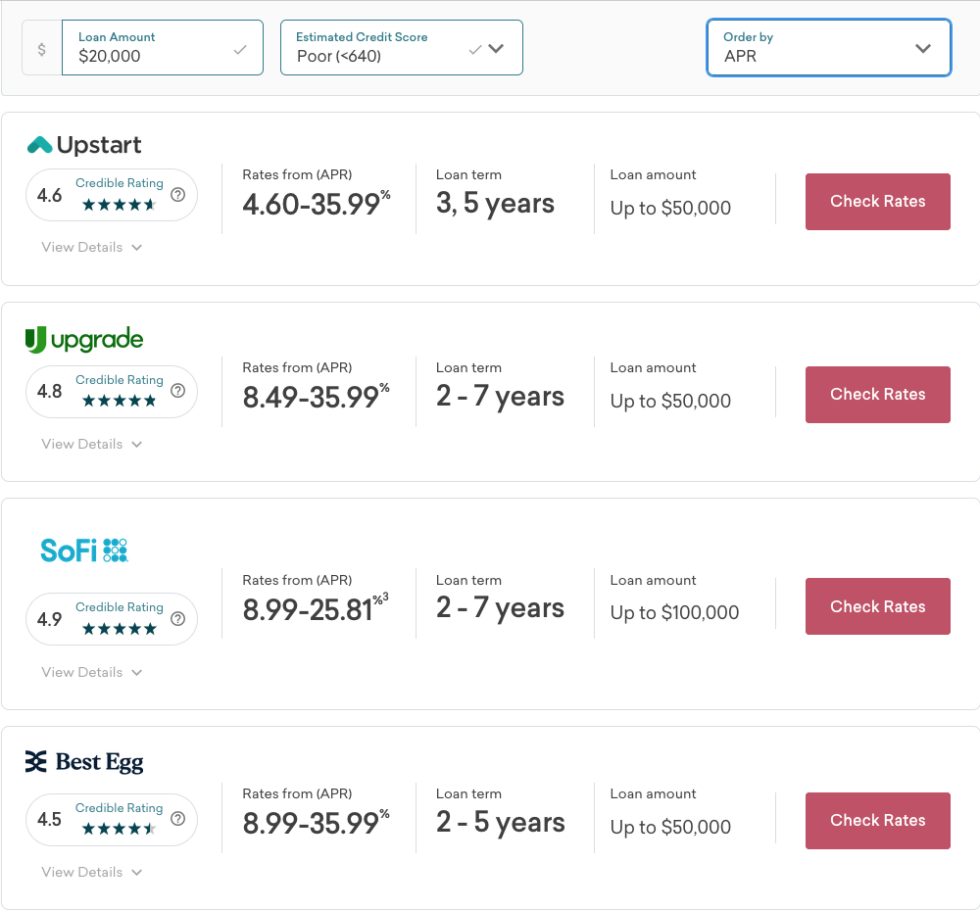The width and height of the screenshot is (980, 910).
Task: Click the dollar sign icon beside Loan Amount
Action: (x=40, y=47)
